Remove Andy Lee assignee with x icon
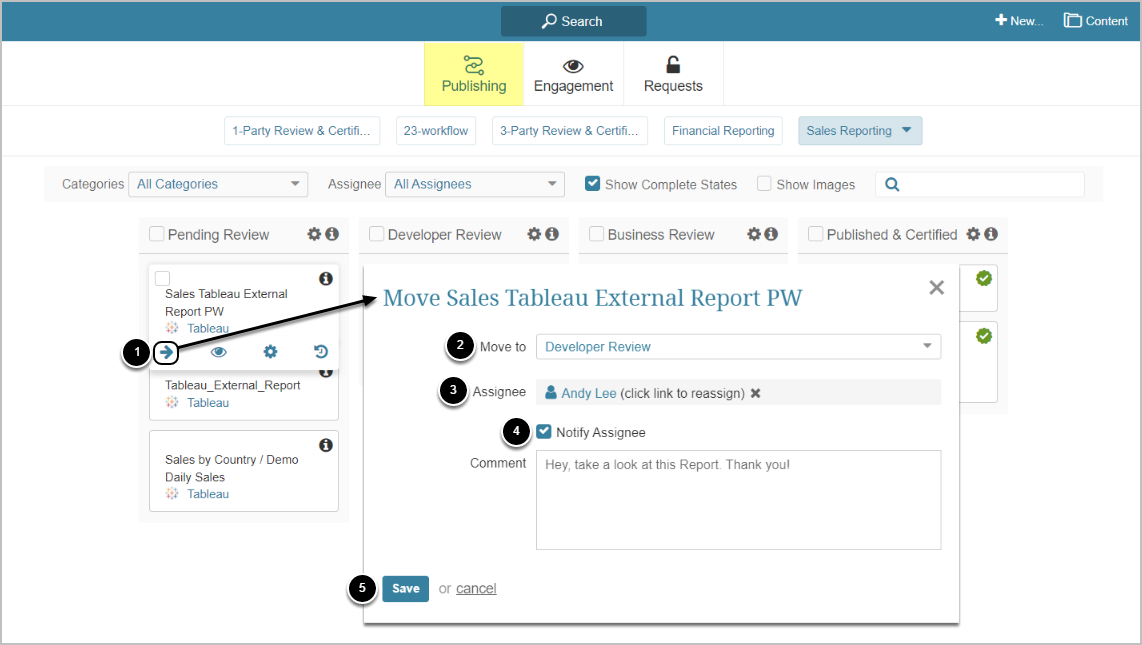 756,393
